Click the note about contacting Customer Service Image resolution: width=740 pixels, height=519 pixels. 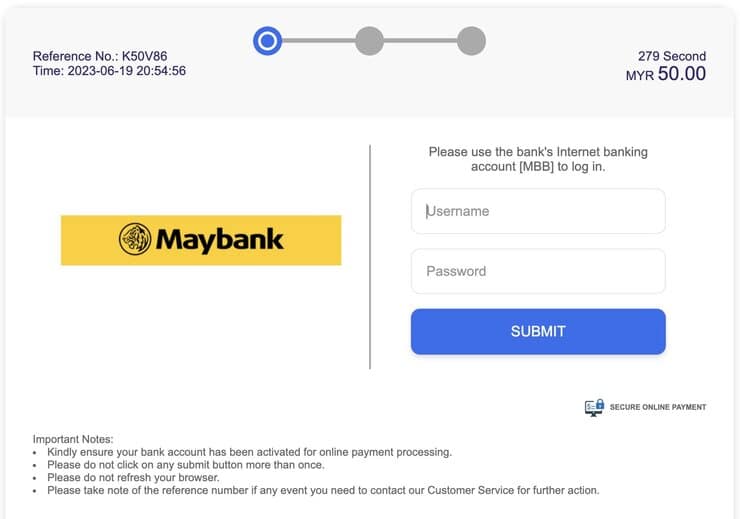[x=323, y=490]
